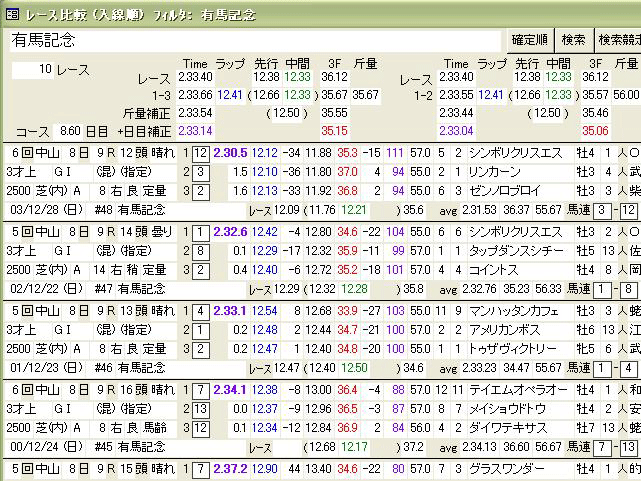Click the course value field 8.60
The width and height of the screenshot is (641, 481).
click(67, 131)
